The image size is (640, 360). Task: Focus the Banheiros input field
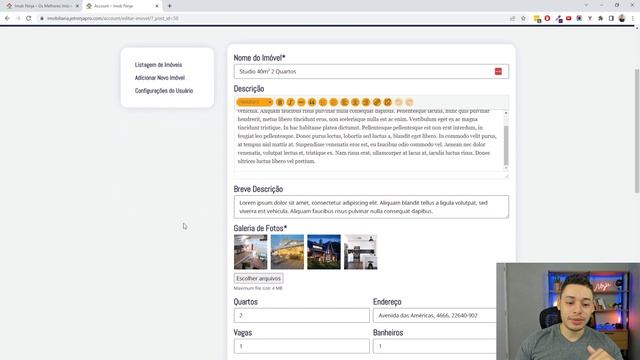click(435, 346)
